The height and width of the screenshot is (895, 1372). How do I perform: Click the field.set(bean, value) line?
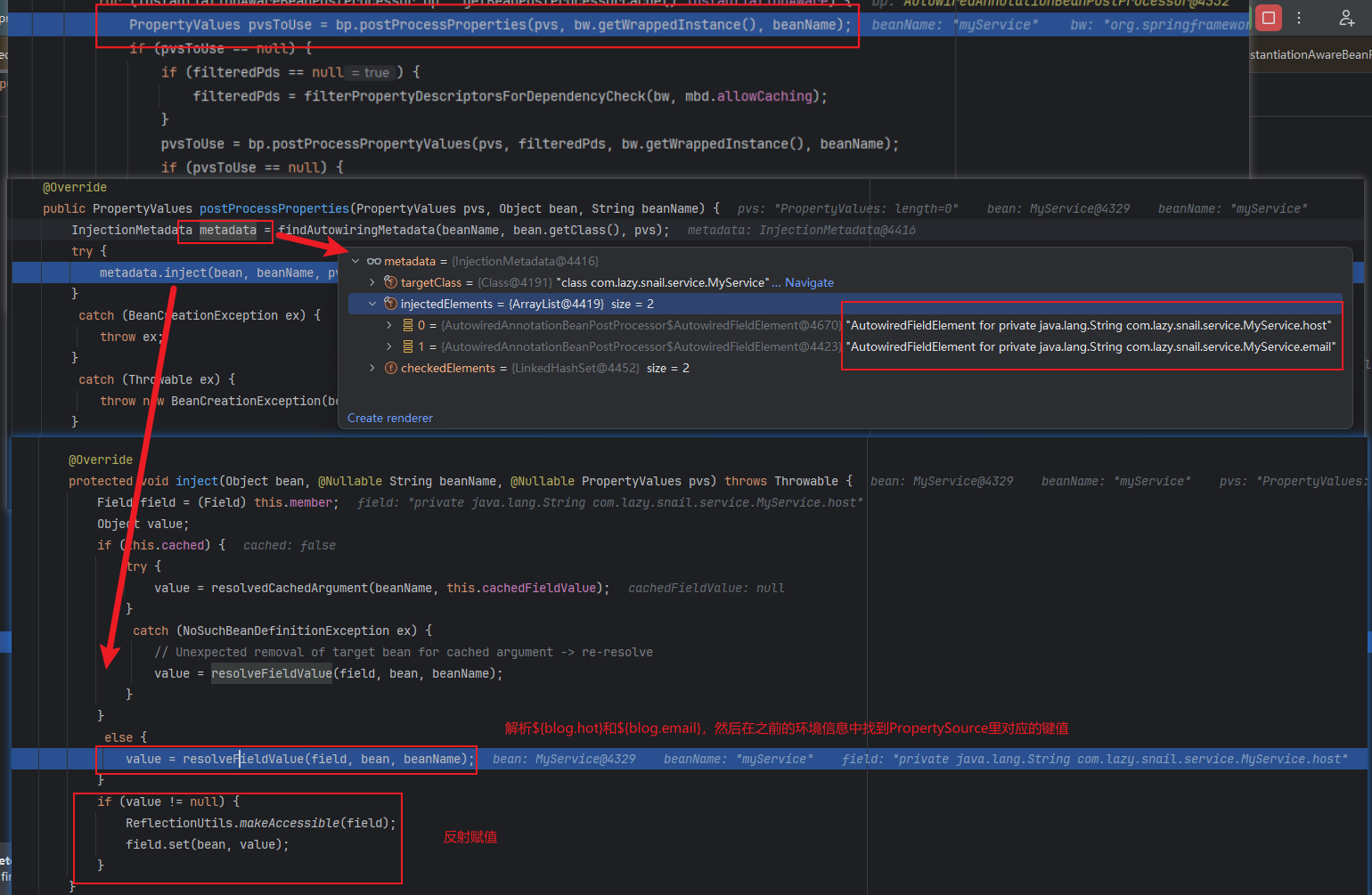(208, 844)
